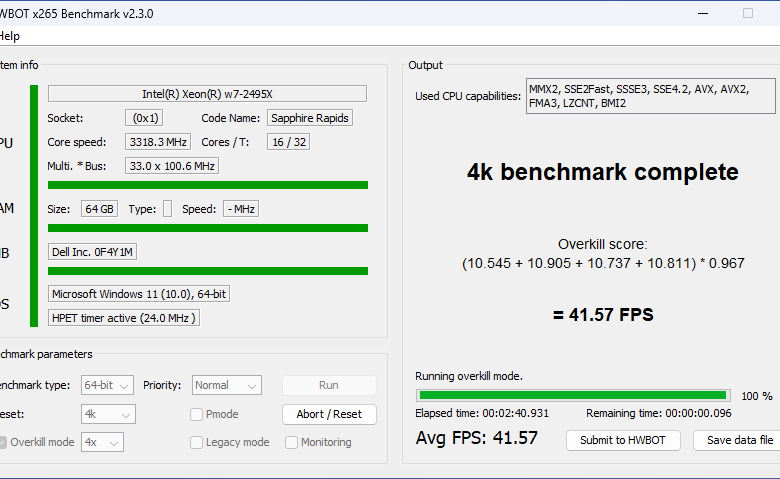
Task: Click the Elapsed time 00:02:40.931 text
Action: (482, 413)
